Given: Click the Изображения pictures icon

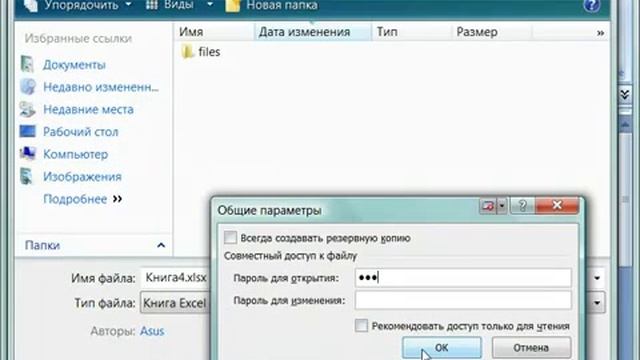Looking at the screenshot, I should (27, 176).
